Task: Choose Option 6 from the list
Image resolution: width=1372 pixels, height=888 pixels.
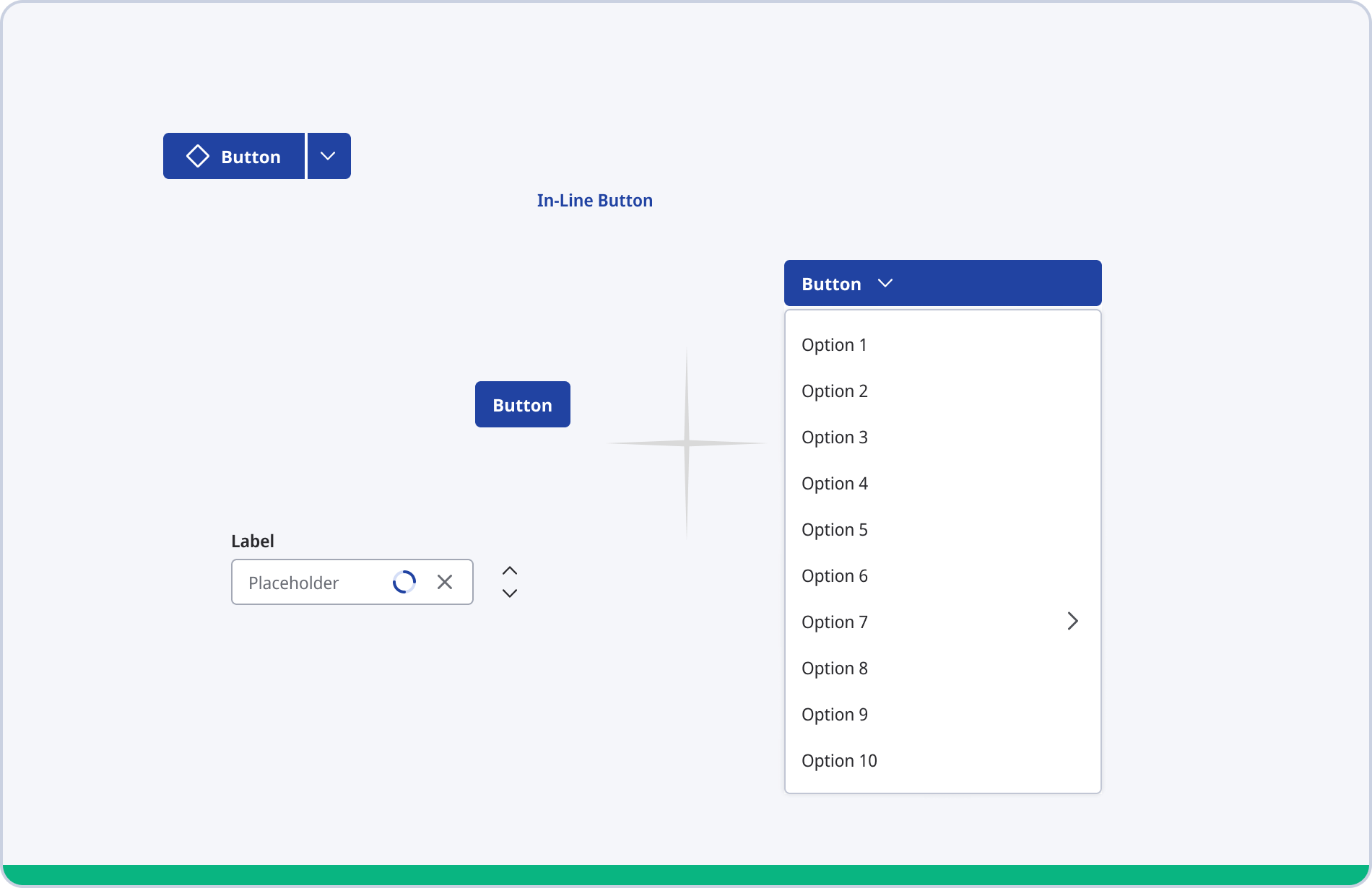Action: (x=834, y=576)
